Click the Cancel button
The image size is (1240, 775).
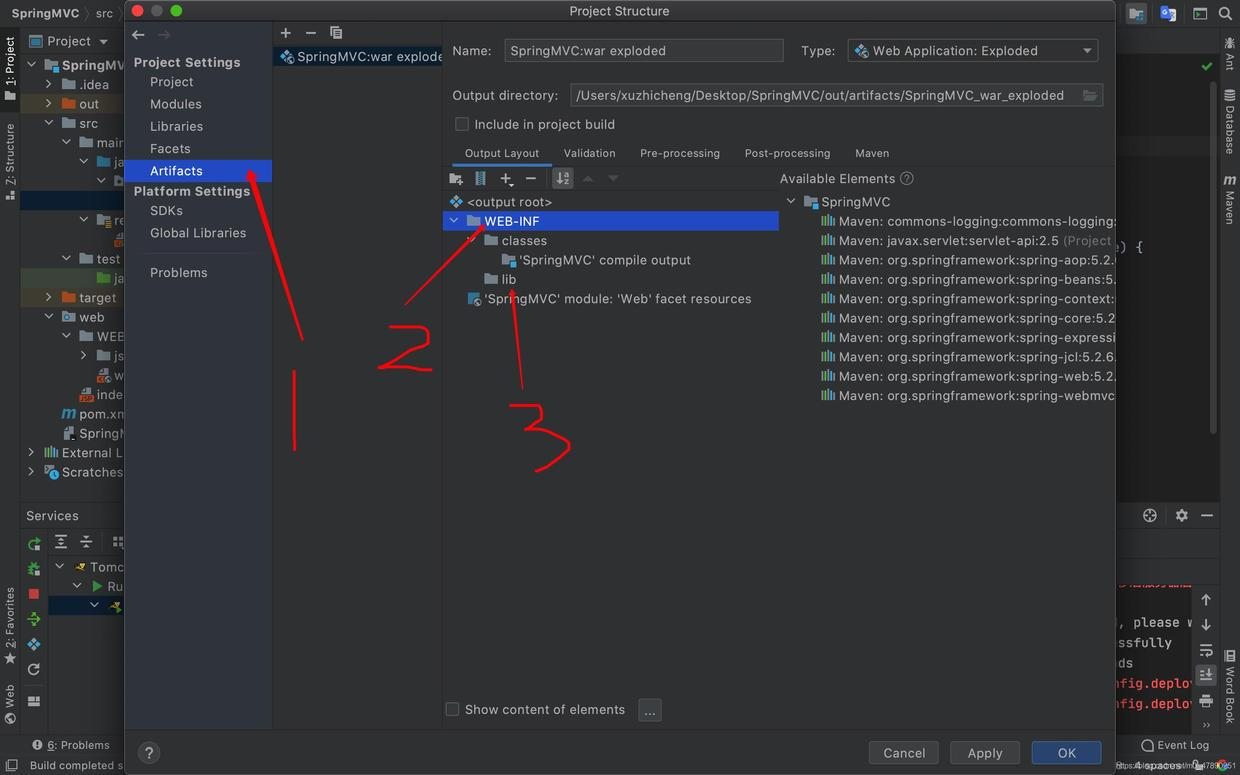click(x=904, y=753)
